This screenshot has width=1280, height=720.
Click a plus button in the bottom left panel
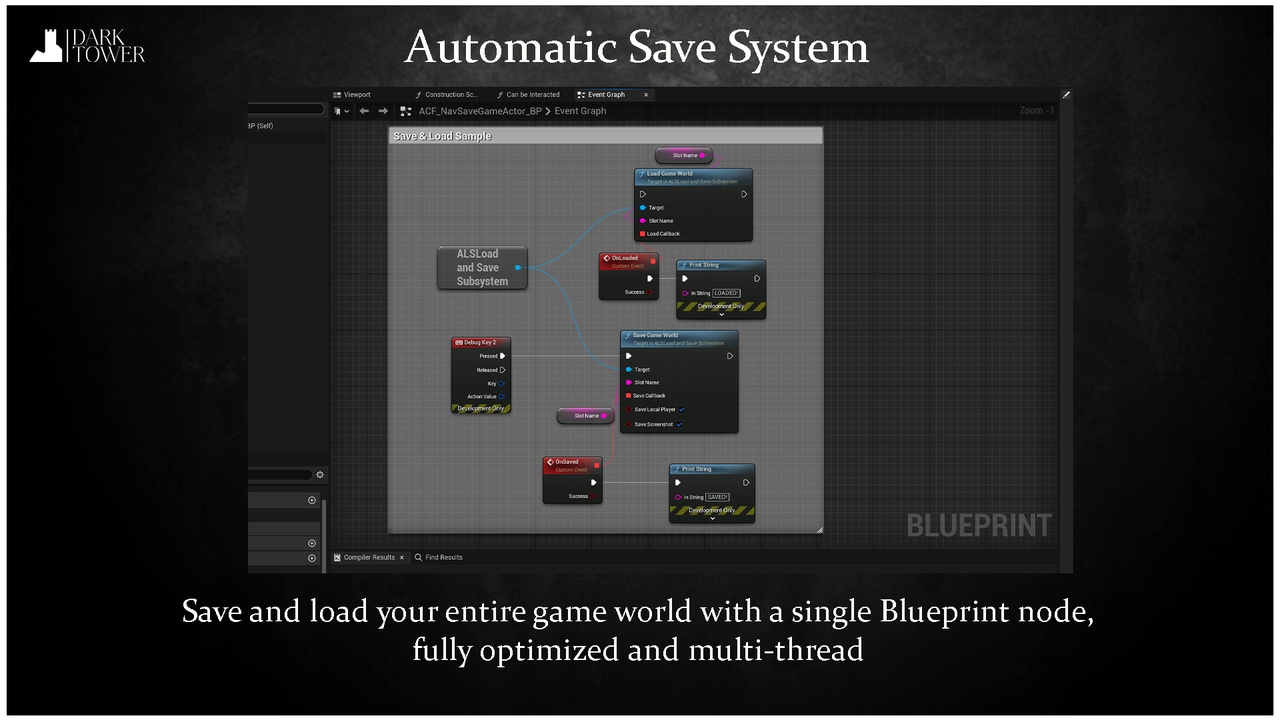(x=310, y=500)
